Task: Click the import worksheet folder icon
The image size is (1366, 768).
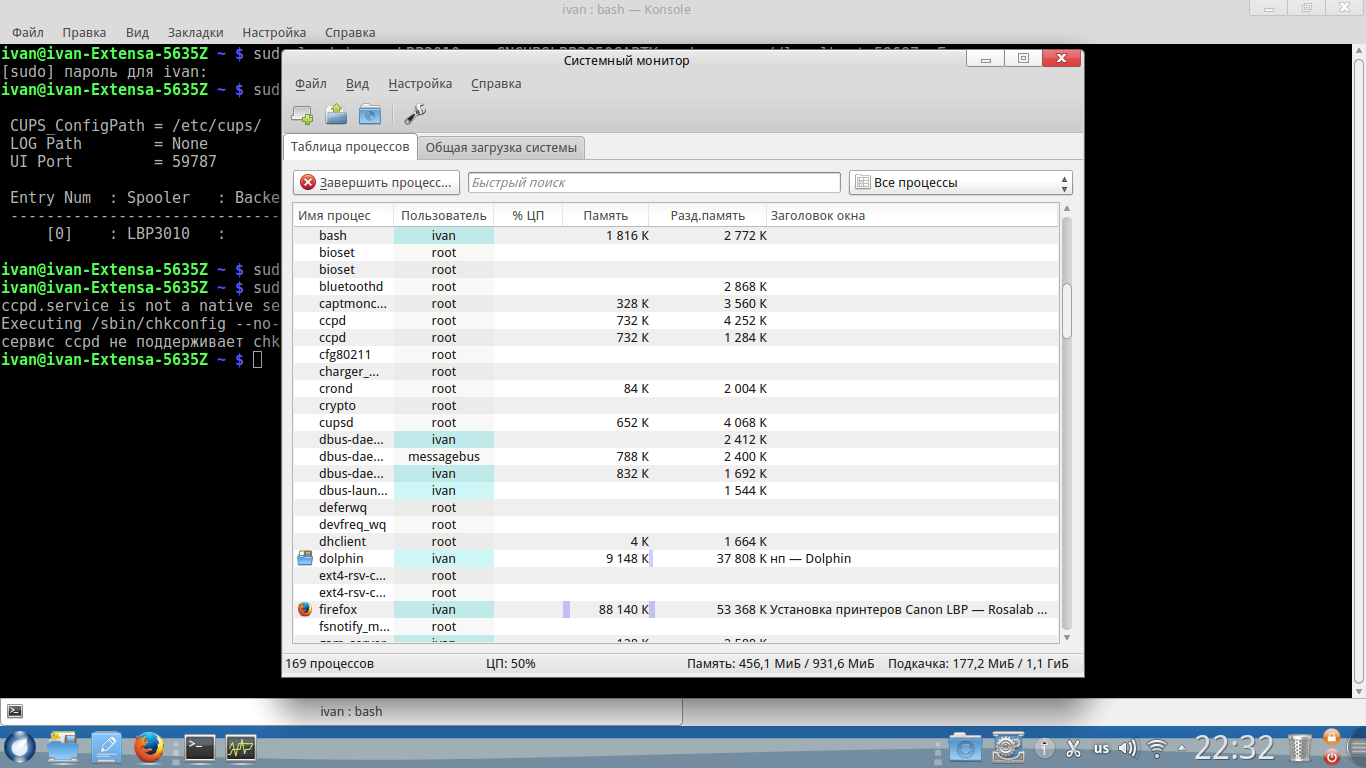Action: (336, 115)
